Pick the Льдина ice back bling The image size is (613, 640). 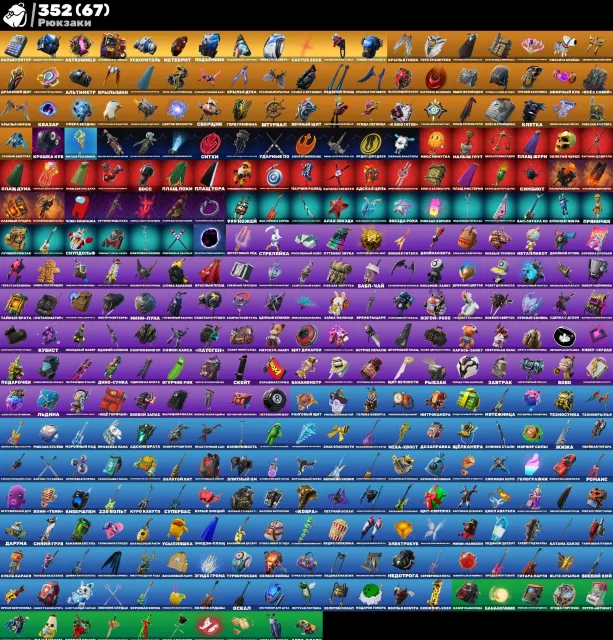click(x=48, y=401)
